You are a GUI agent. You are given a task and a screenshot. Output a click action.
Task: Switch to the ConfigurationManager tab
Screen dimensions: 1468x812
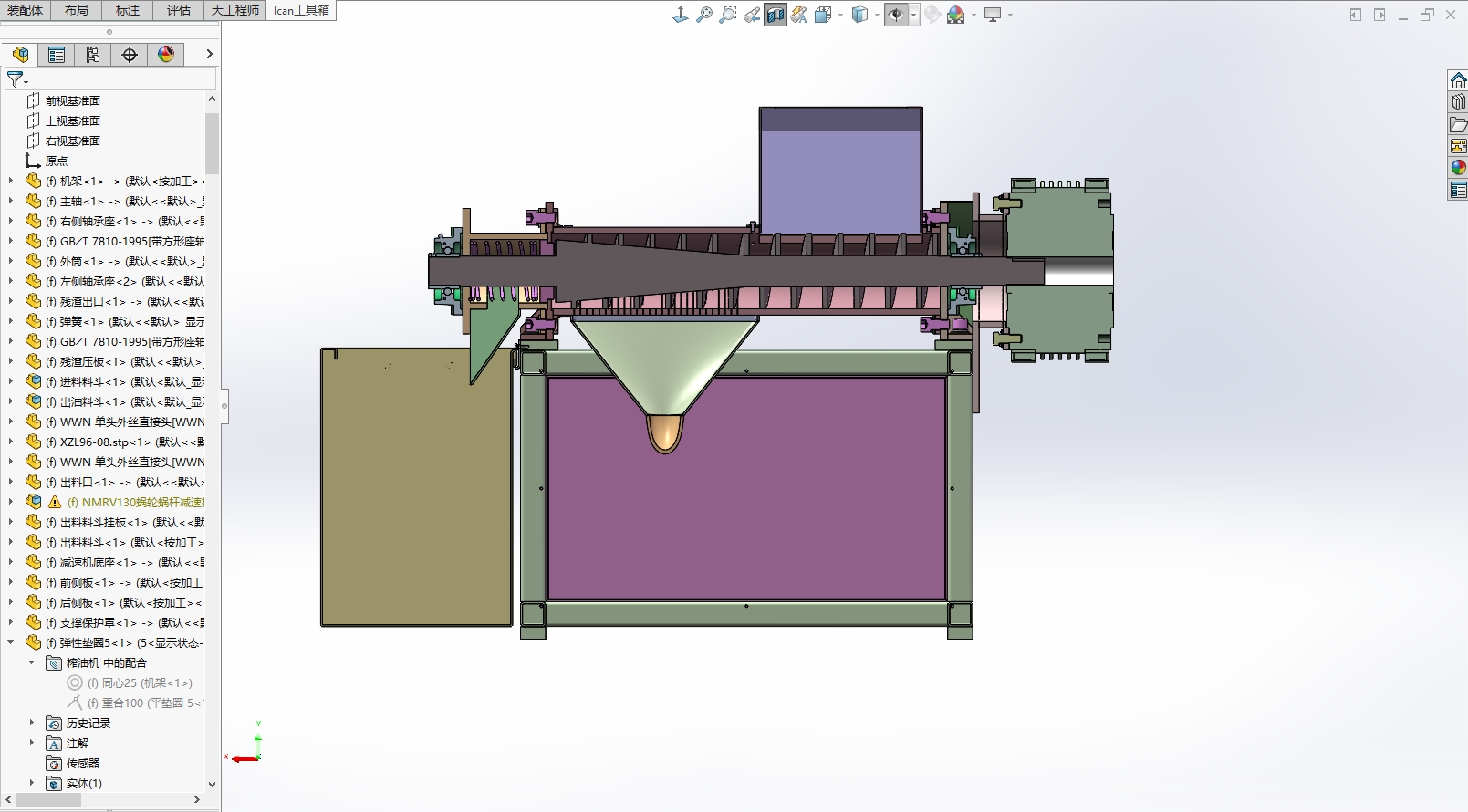[x=93, y=55]
